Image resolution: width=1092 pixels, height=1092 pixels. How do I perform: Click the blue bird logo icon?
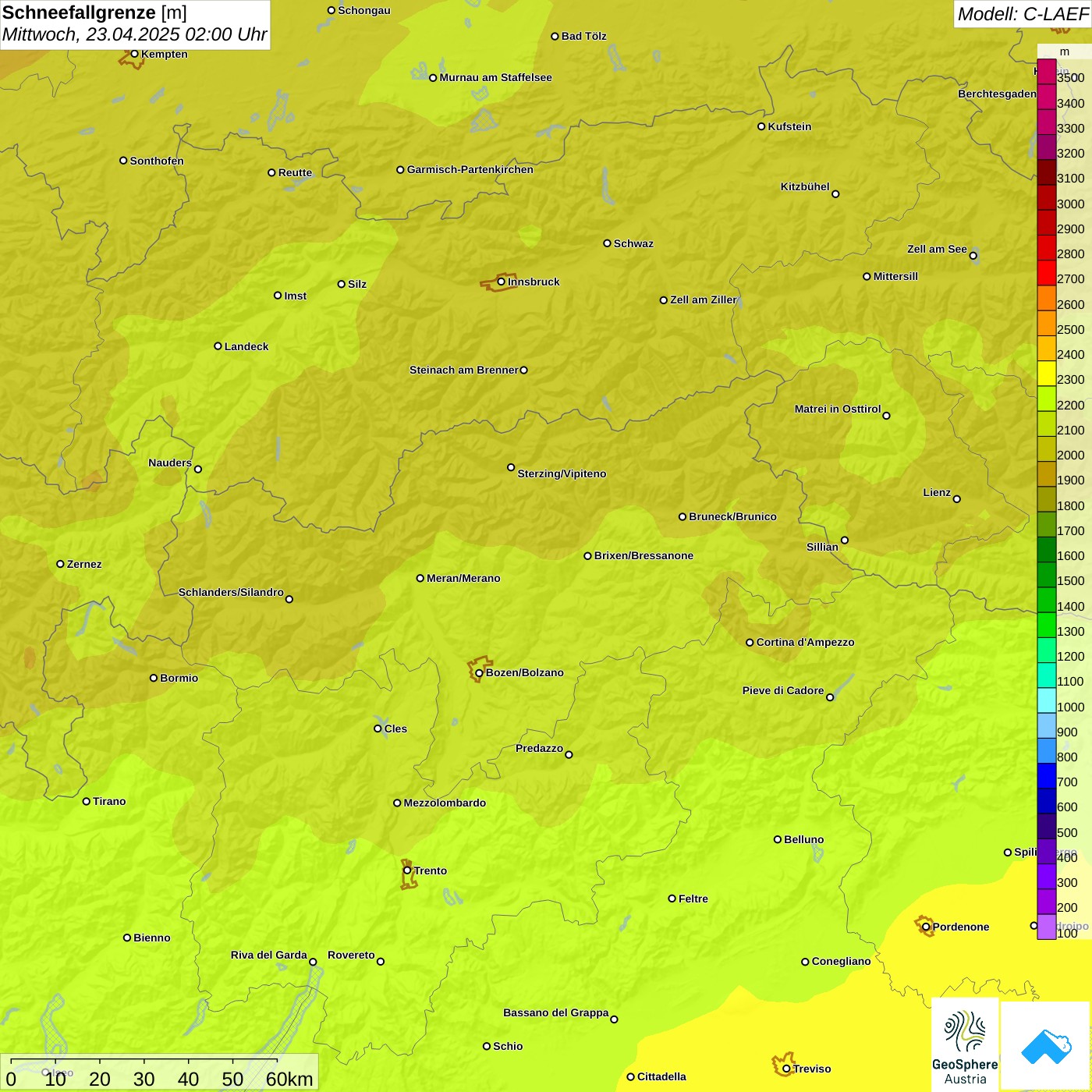click(1045, 1046)
